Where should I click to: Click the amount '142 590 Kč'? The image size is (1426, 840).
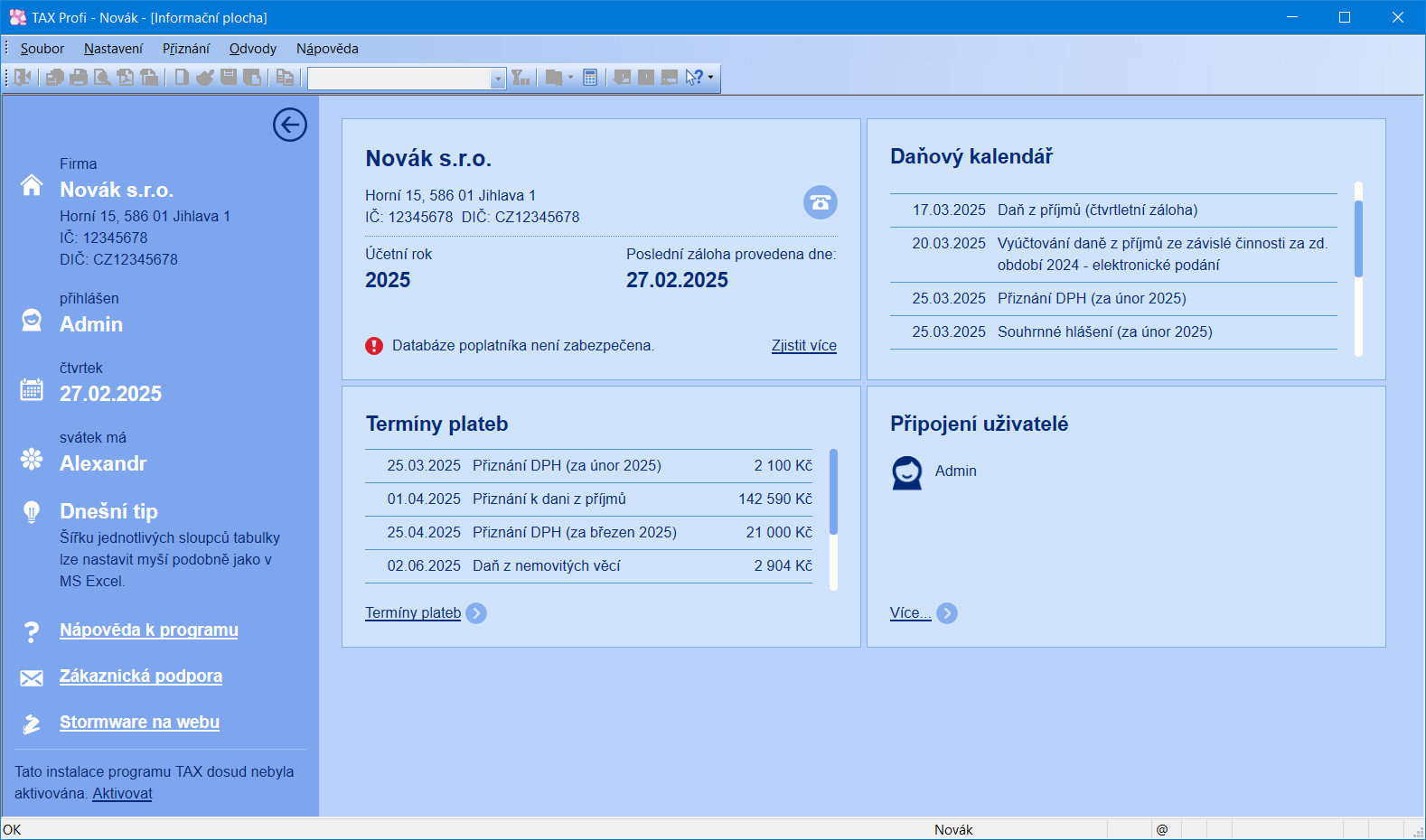[x=775, y=499]
